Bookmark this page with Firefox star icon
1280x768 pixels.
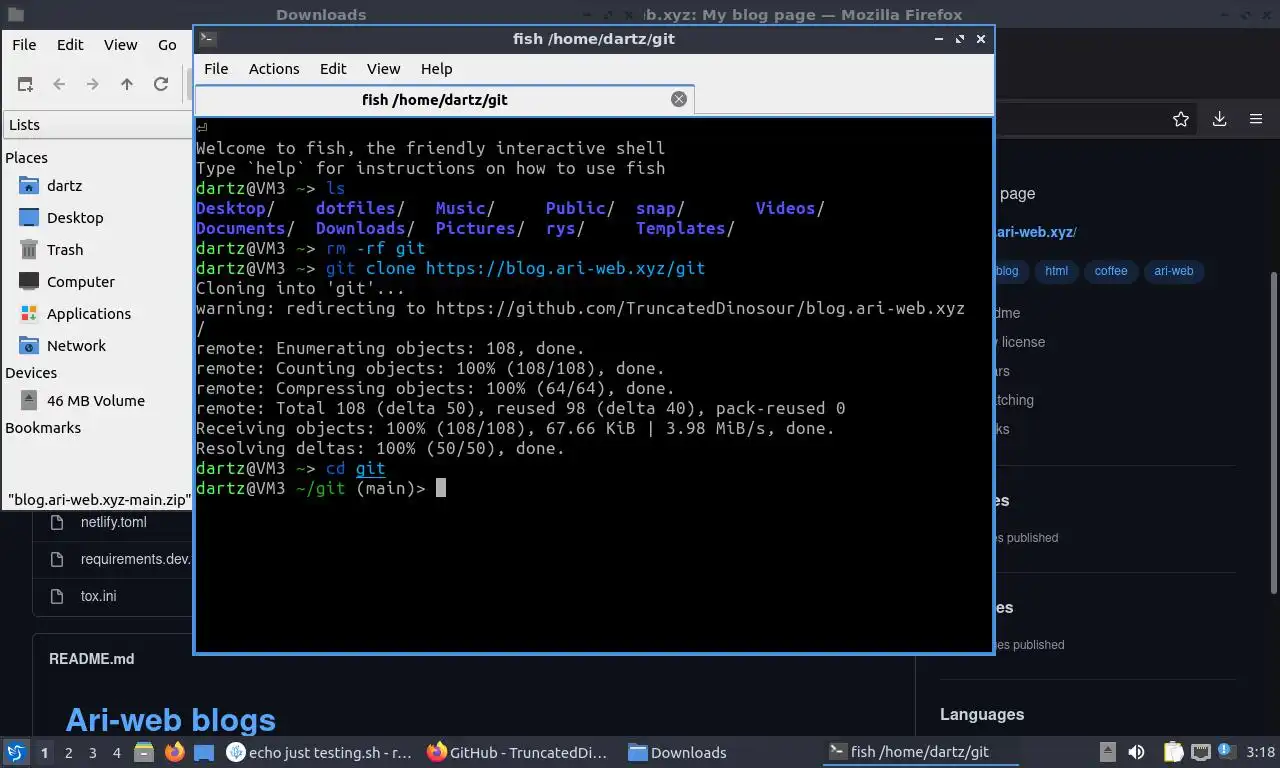pyautogui.click(x=1181, y=119)
